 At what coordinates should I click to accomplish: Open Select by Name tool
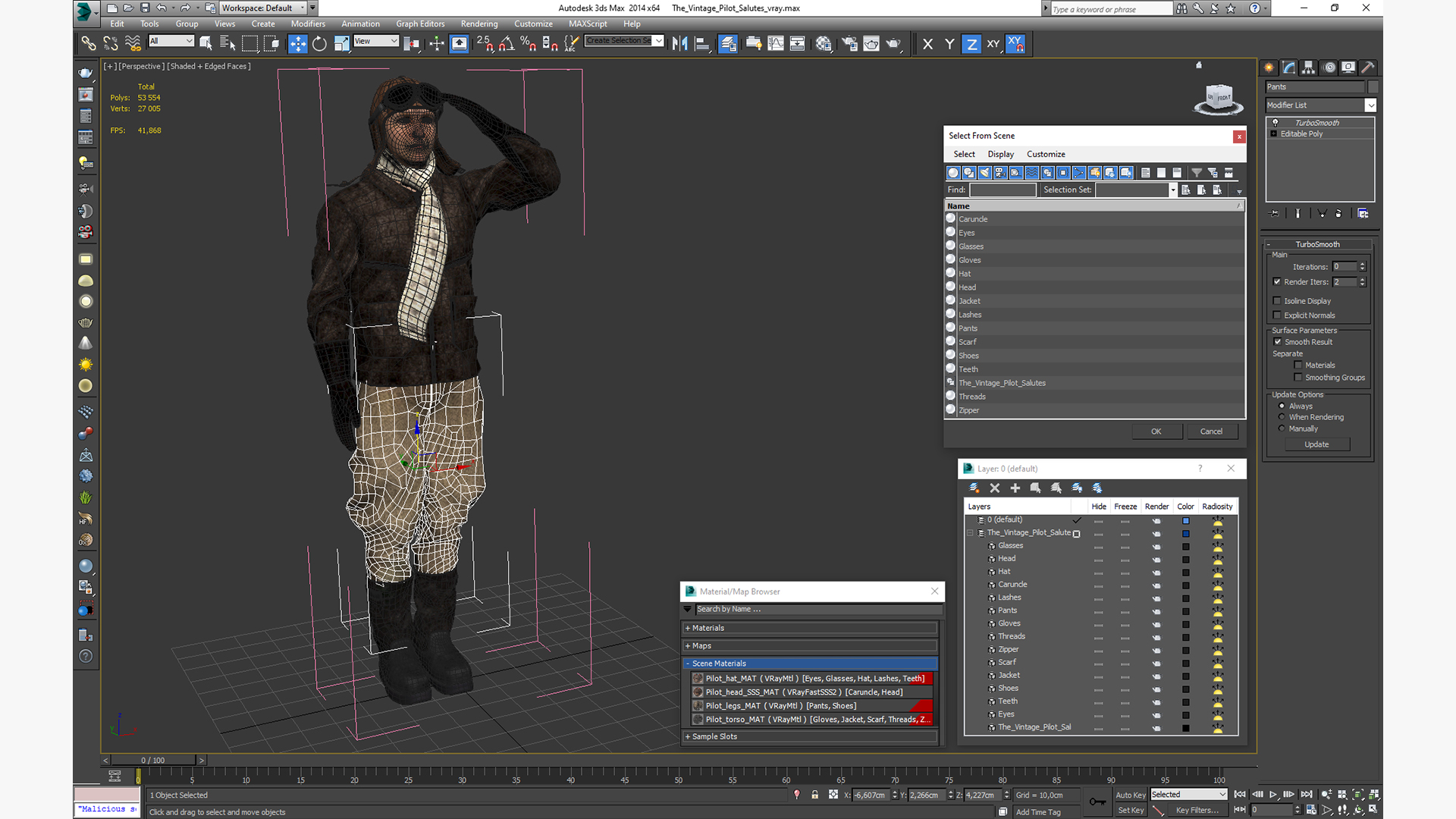point(227,44)
